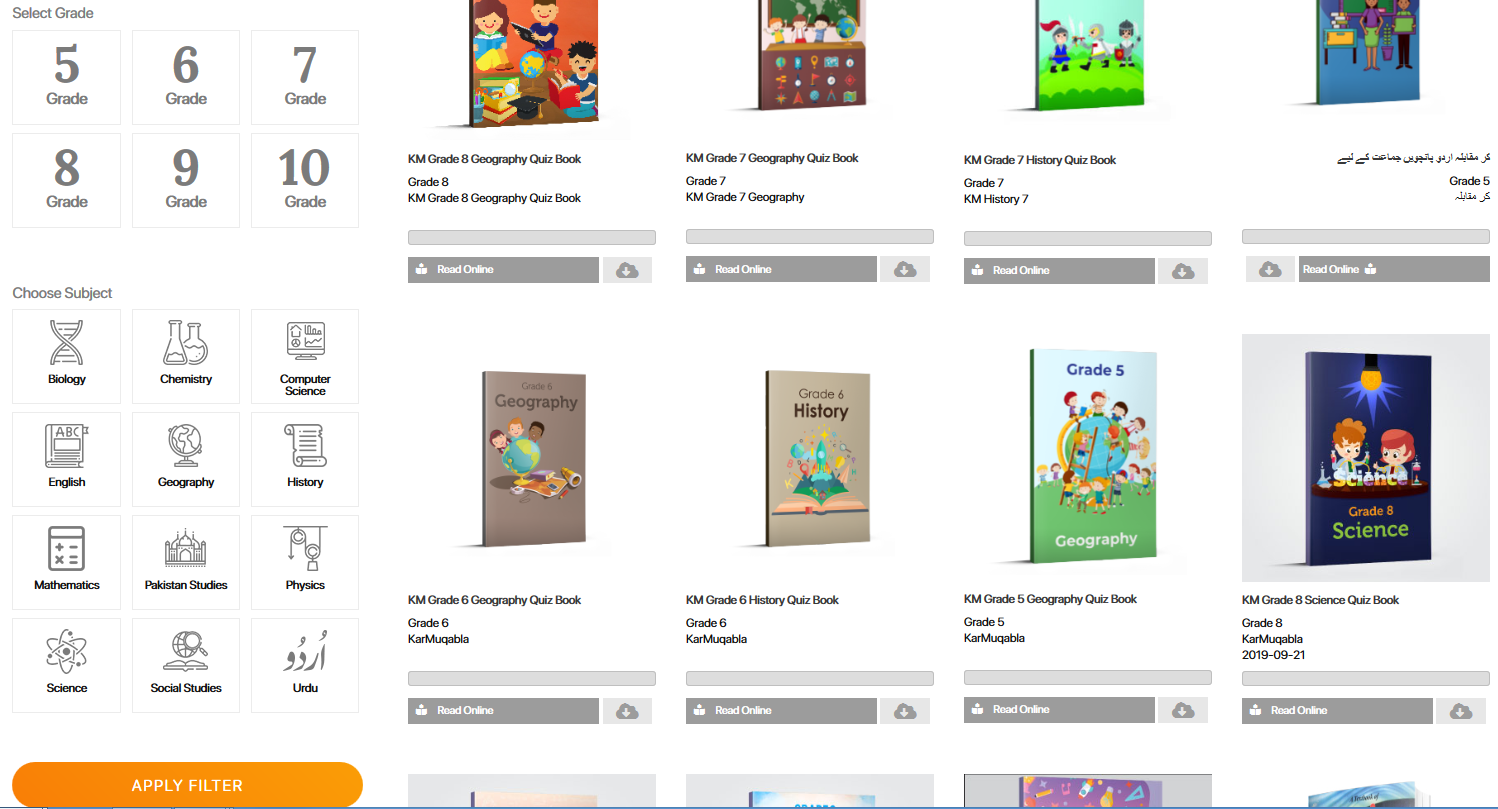Viewport: 1498px width, 809px height.
Task: Toggle the Grade 8 filter
Action: pyautogui.click(x=67, y=181)
